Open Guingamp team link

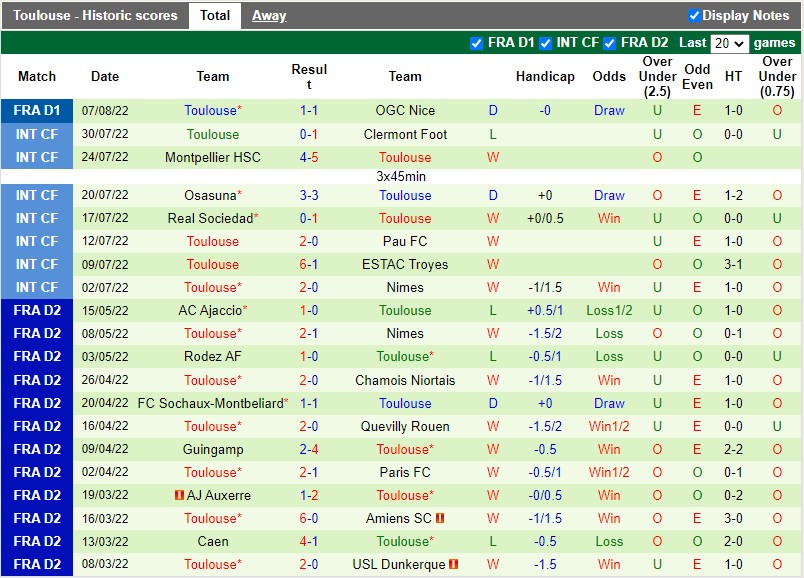(213, 450)
